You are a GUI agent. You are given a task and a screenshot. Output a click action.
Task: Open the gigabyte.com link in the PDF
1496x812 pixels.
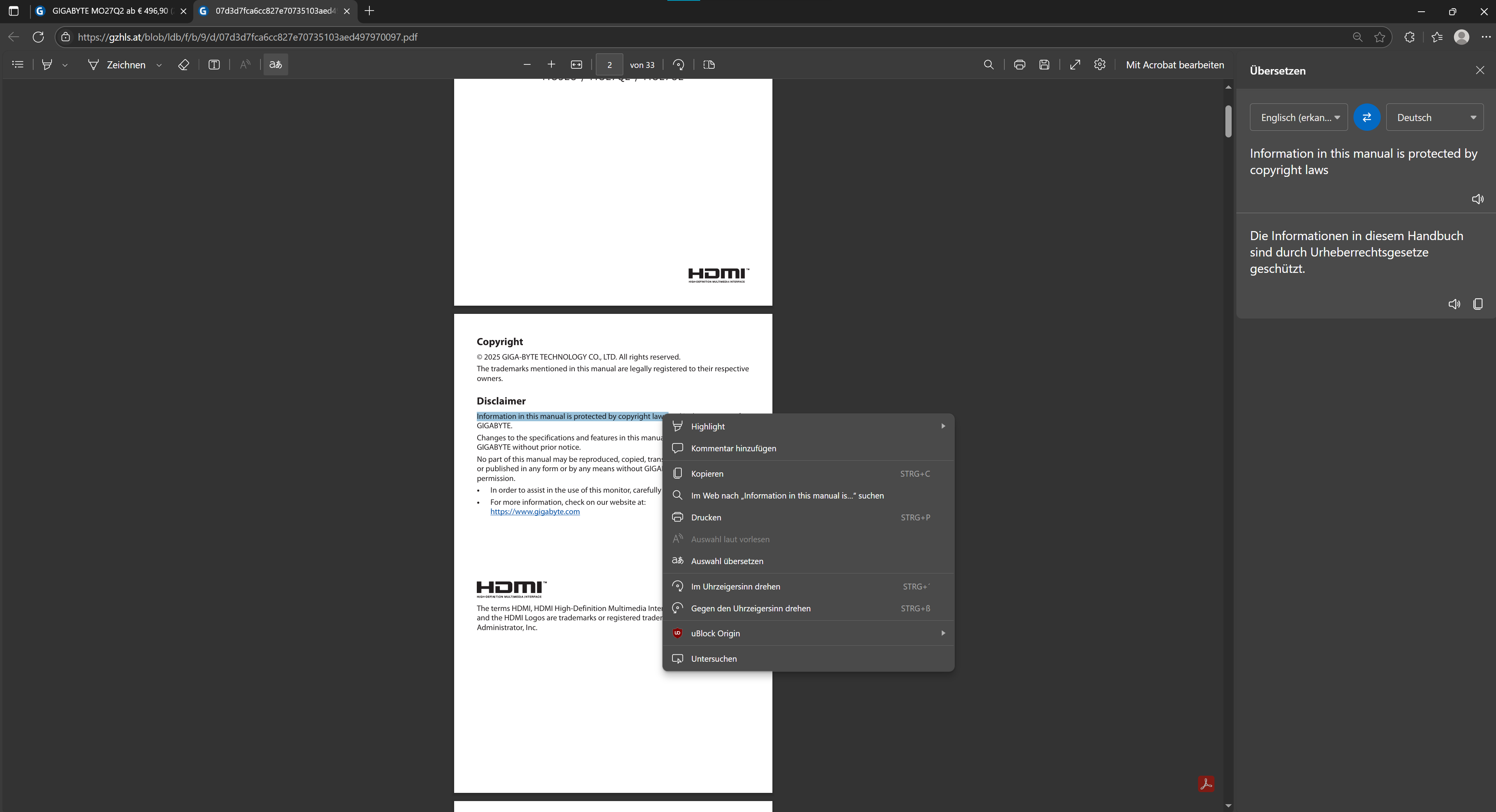tap(534, 512)
